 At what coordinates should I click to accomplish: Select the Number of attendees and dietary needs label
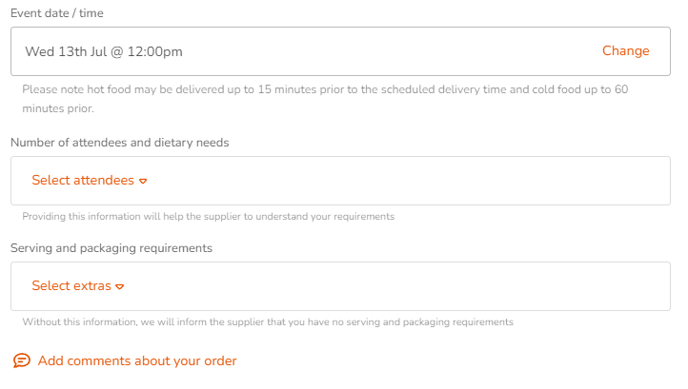pos(120,143)
